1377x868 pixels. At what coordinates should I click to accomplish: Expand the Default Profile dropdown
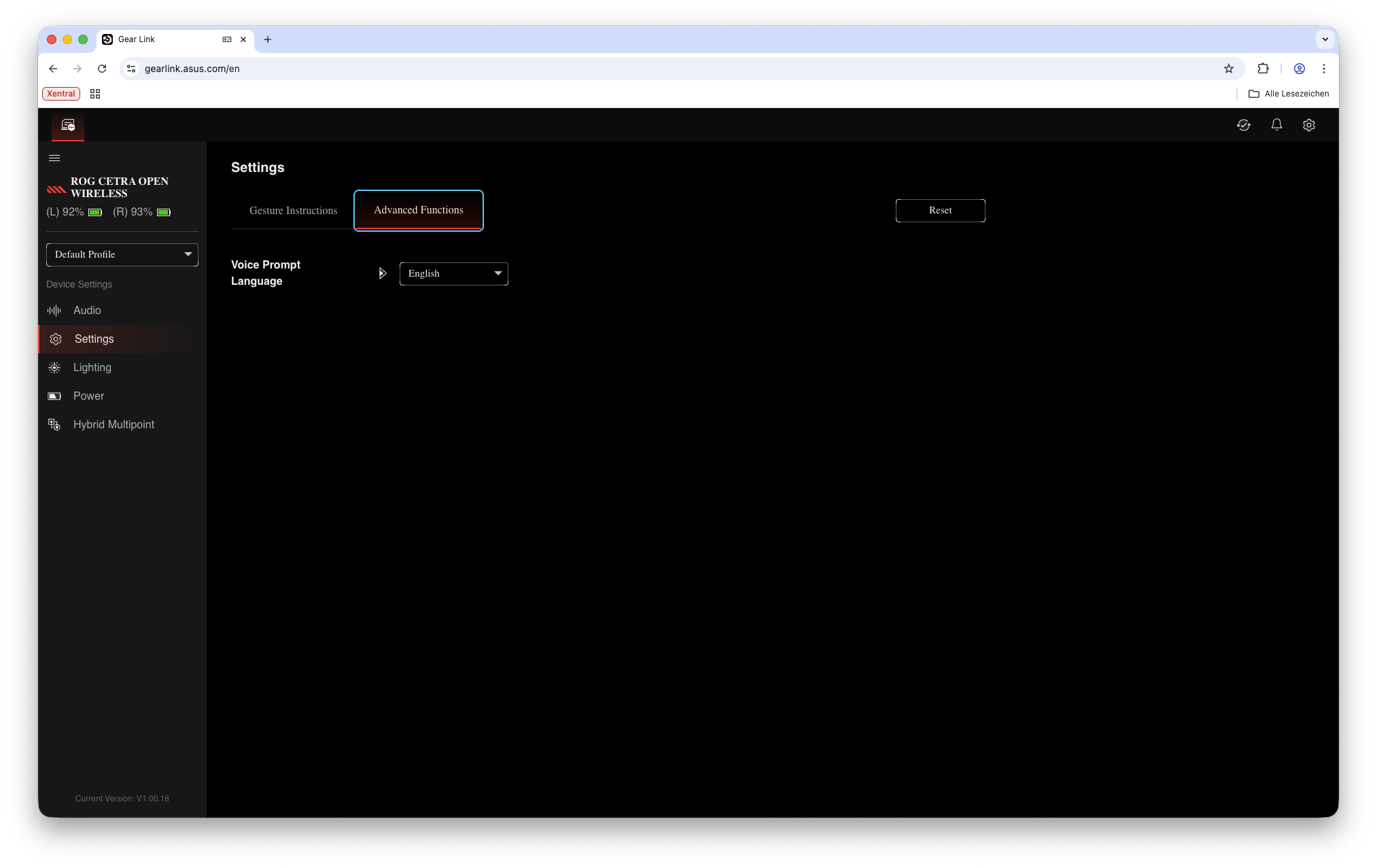tap(122, 255)
